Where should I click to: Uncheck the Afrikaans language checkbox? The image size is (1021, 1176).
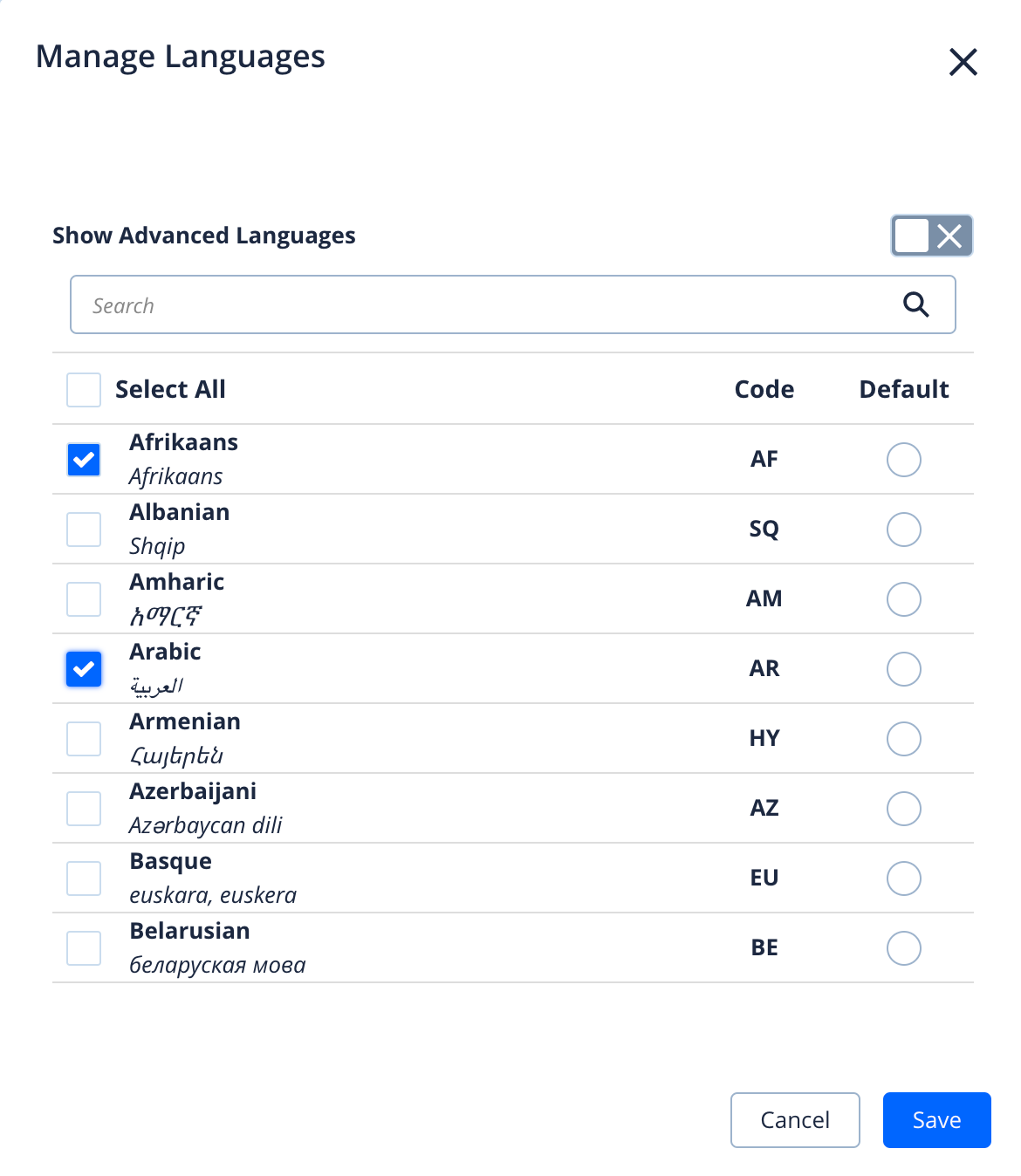[x=84, y=460]
